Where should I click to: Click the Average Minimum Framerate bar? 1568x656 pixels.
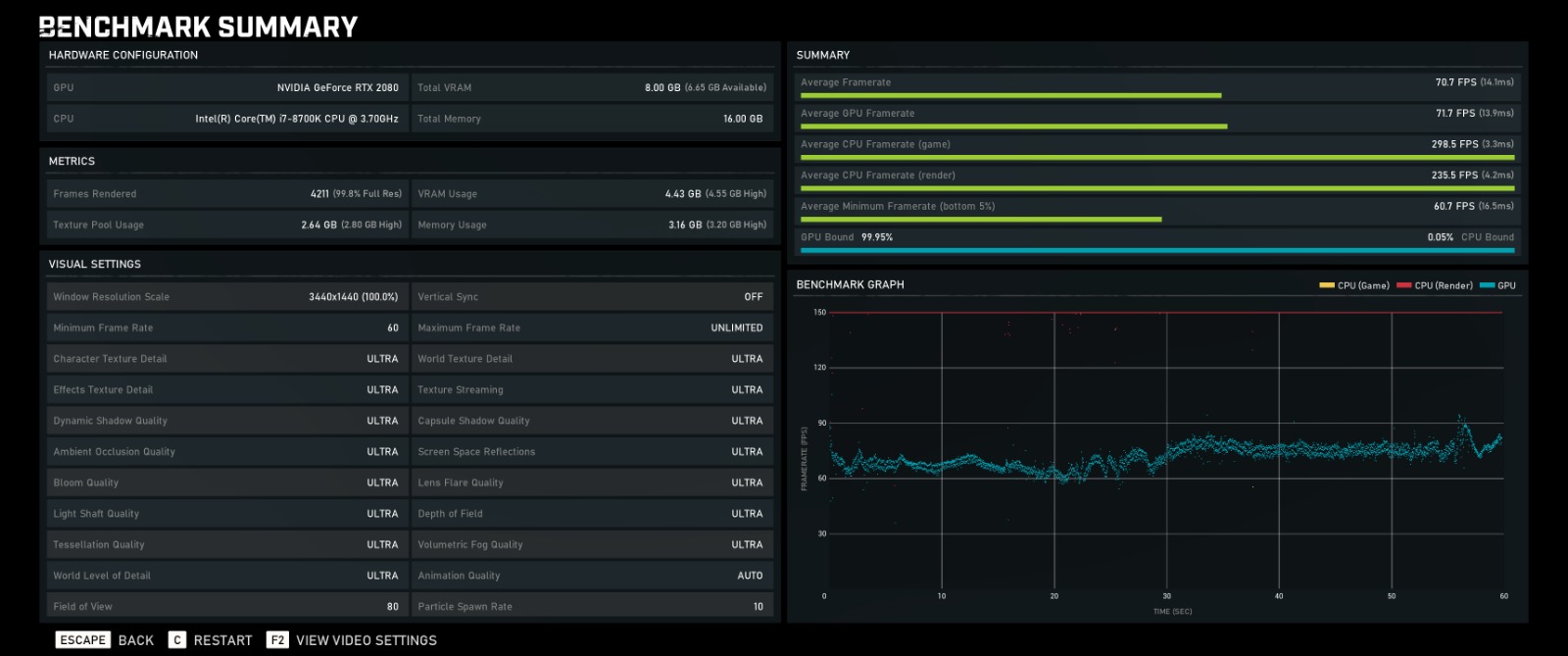pyautogui.click(x=980, y=220)
